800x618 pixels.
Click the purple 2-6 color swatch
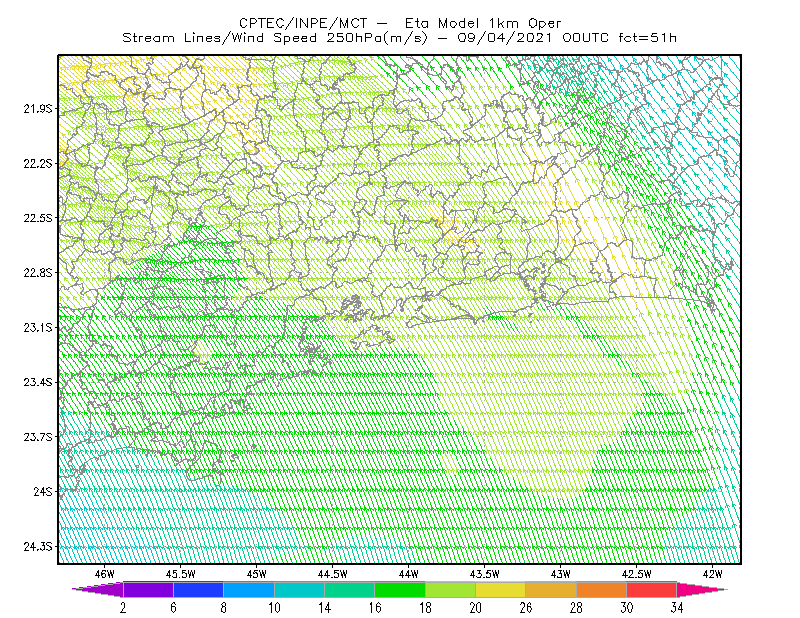click(x=148, y=589)
